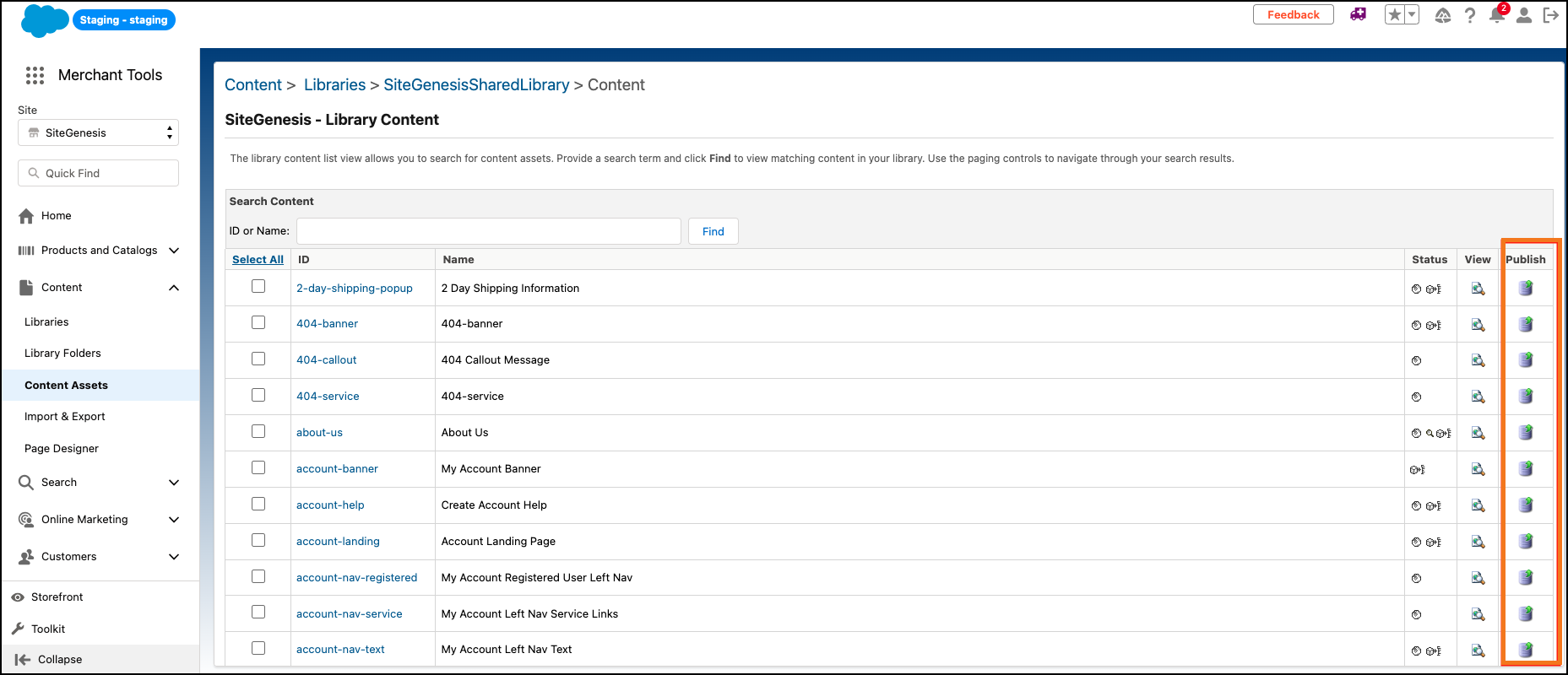Screen dimensions: 1568x675
Task: Check the account-nav-registered checkbox
Action: tap(258, 577)
